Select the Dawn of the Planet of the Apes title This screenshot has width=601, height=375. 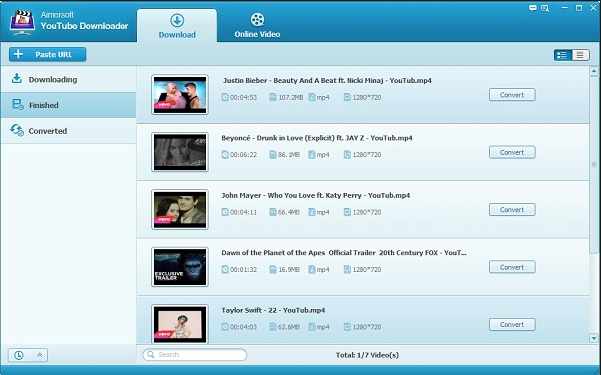click(344, 253)
